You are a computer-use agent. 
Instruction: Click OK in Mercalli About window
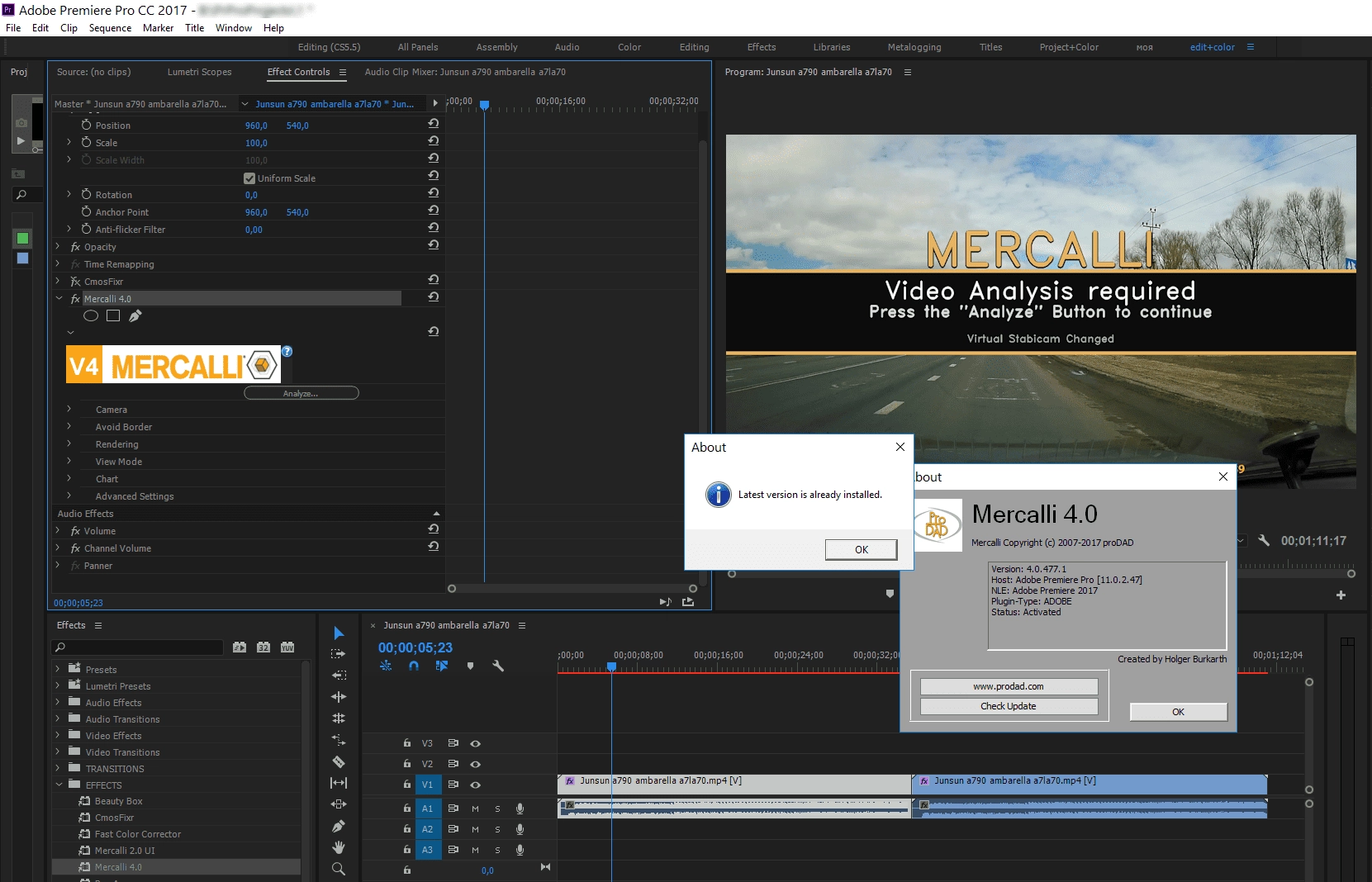tap(1178, 712)
